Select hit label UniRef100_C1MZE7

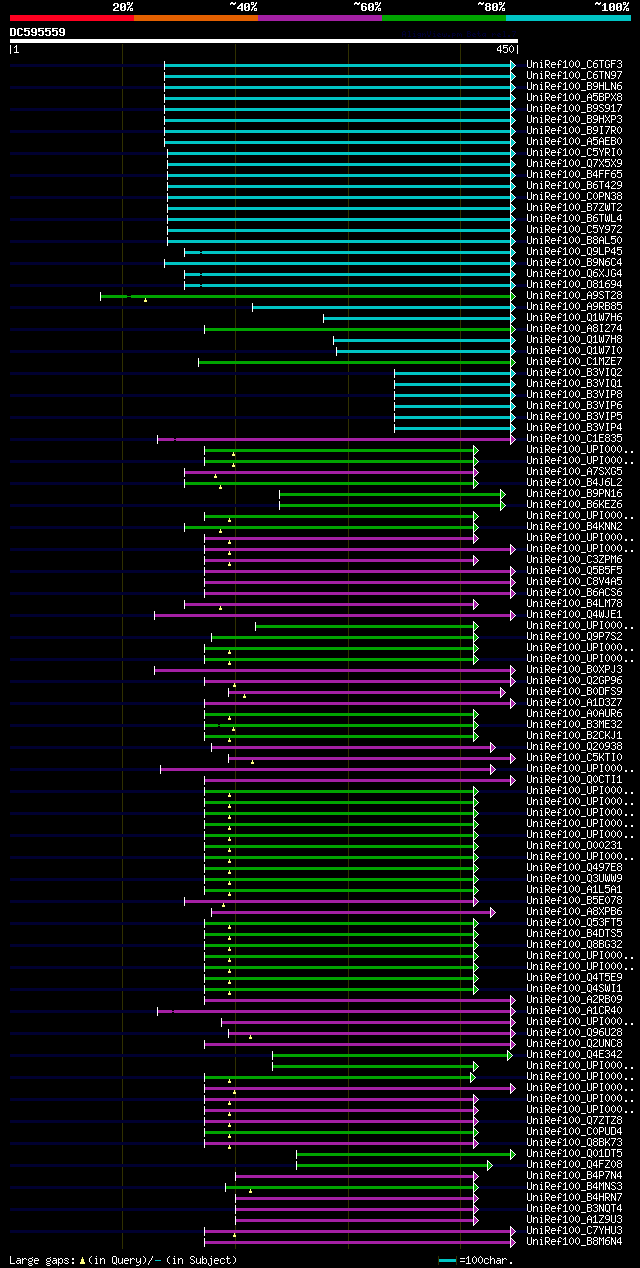click(574, 362)
